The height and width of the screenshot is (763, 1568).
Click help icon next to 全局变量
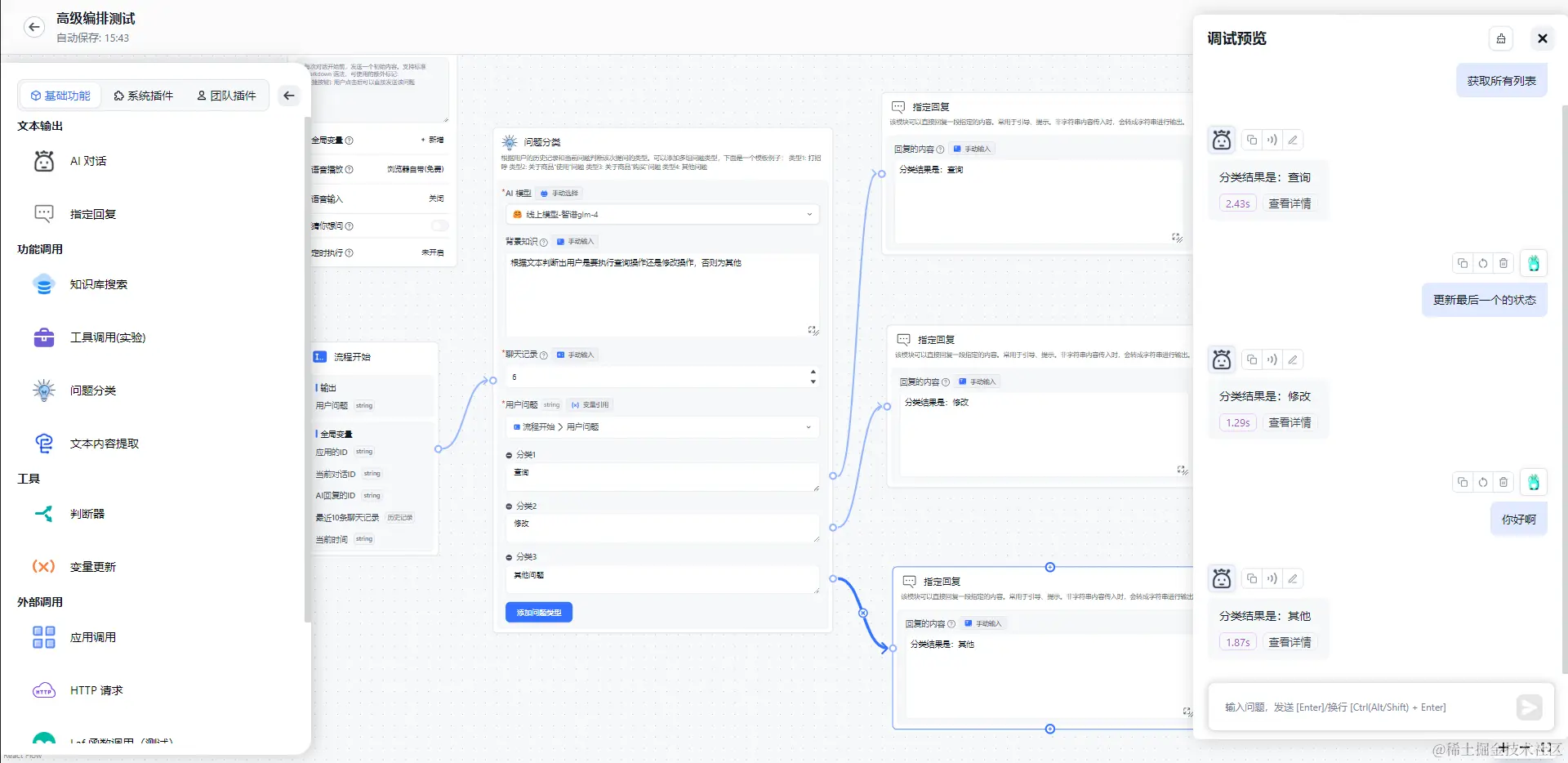[x=350, y=141]
